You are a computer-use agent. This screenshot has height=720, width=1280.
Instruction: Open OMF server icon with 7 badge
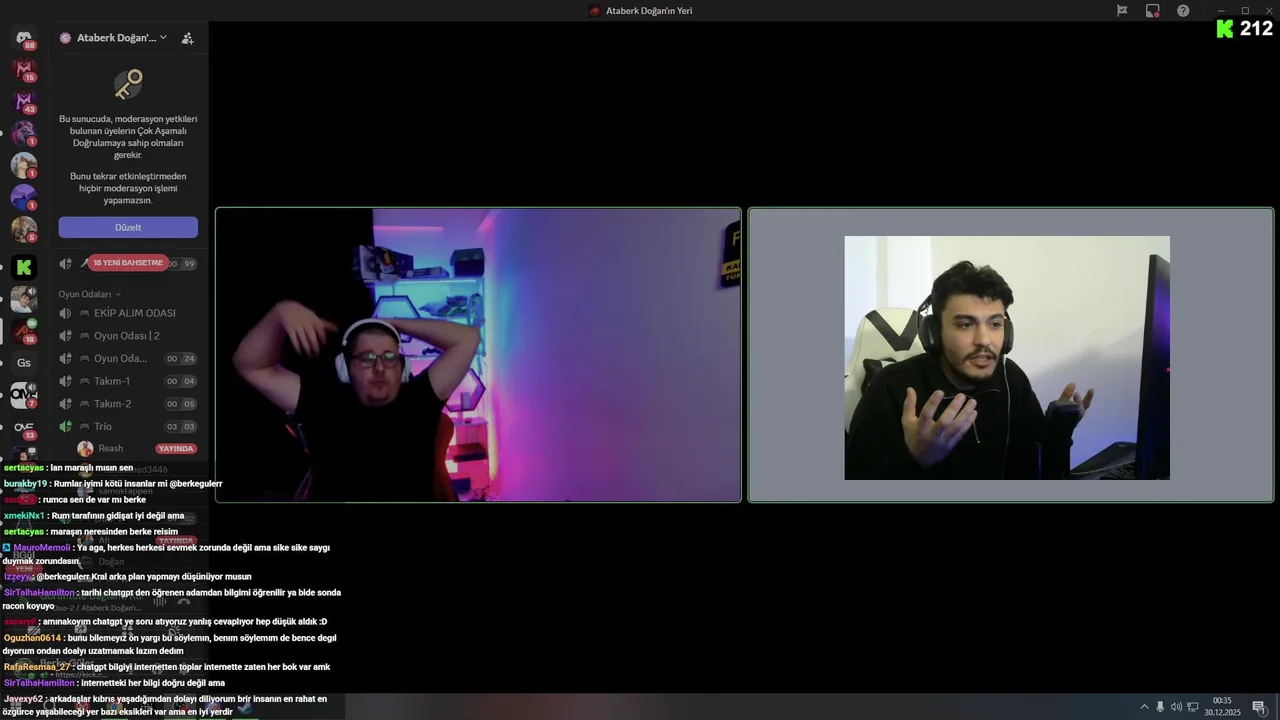click(24, 395)
